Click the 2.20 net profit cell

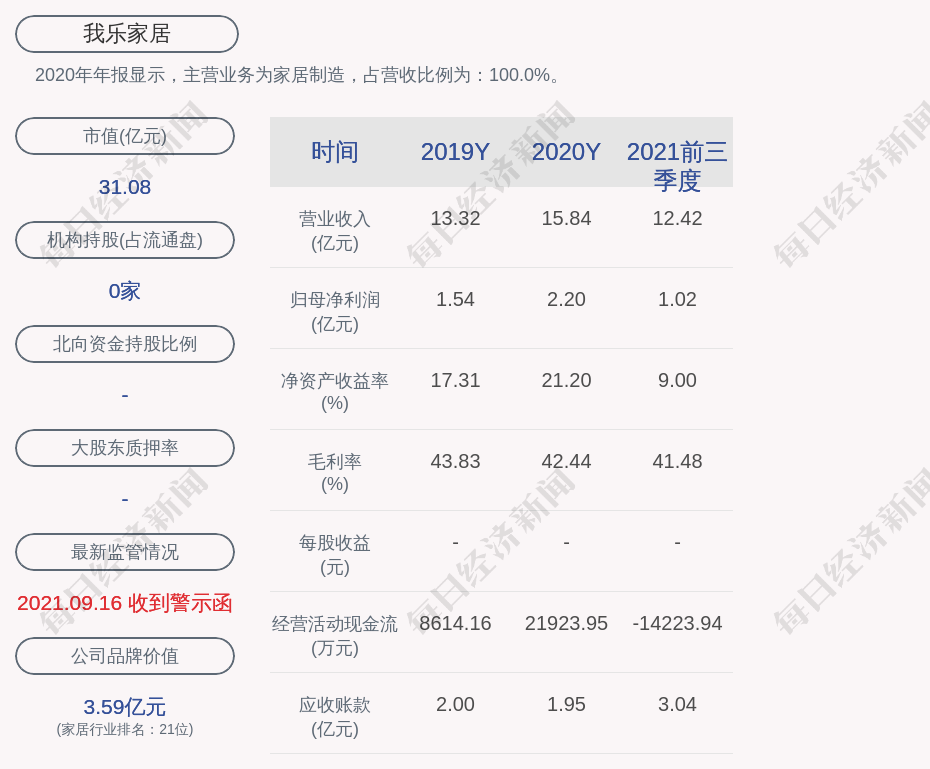tap(566, 299)
